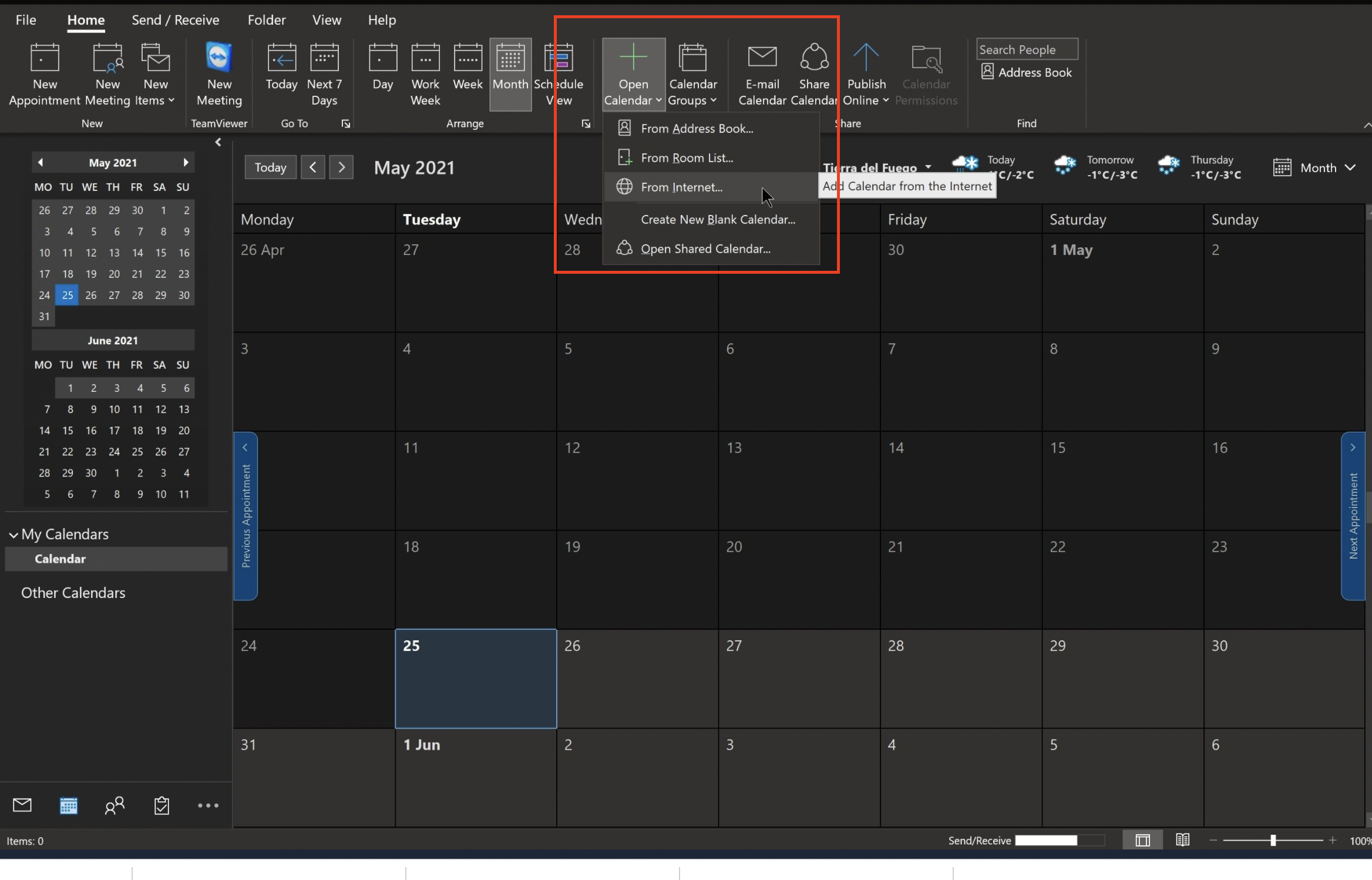This screenshot has height=880, width=1372.
Task: Open People view in navigation bar
Action: click(x=115, y=805)
